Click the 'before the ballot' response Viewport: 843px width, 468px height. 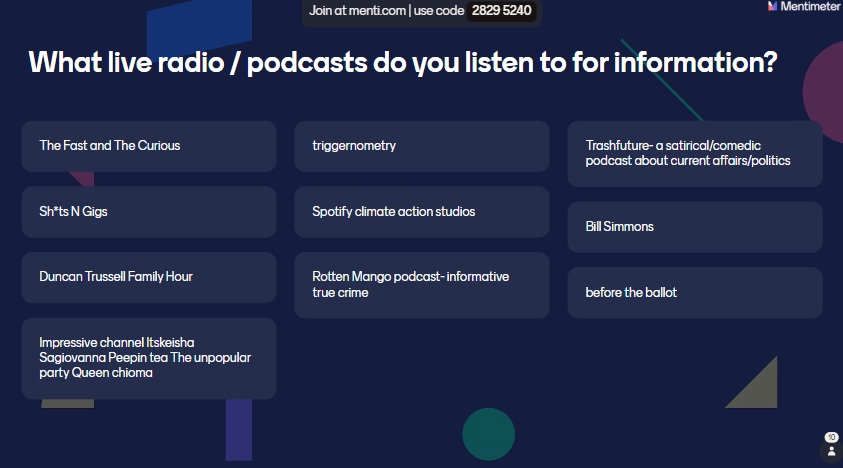694,293
